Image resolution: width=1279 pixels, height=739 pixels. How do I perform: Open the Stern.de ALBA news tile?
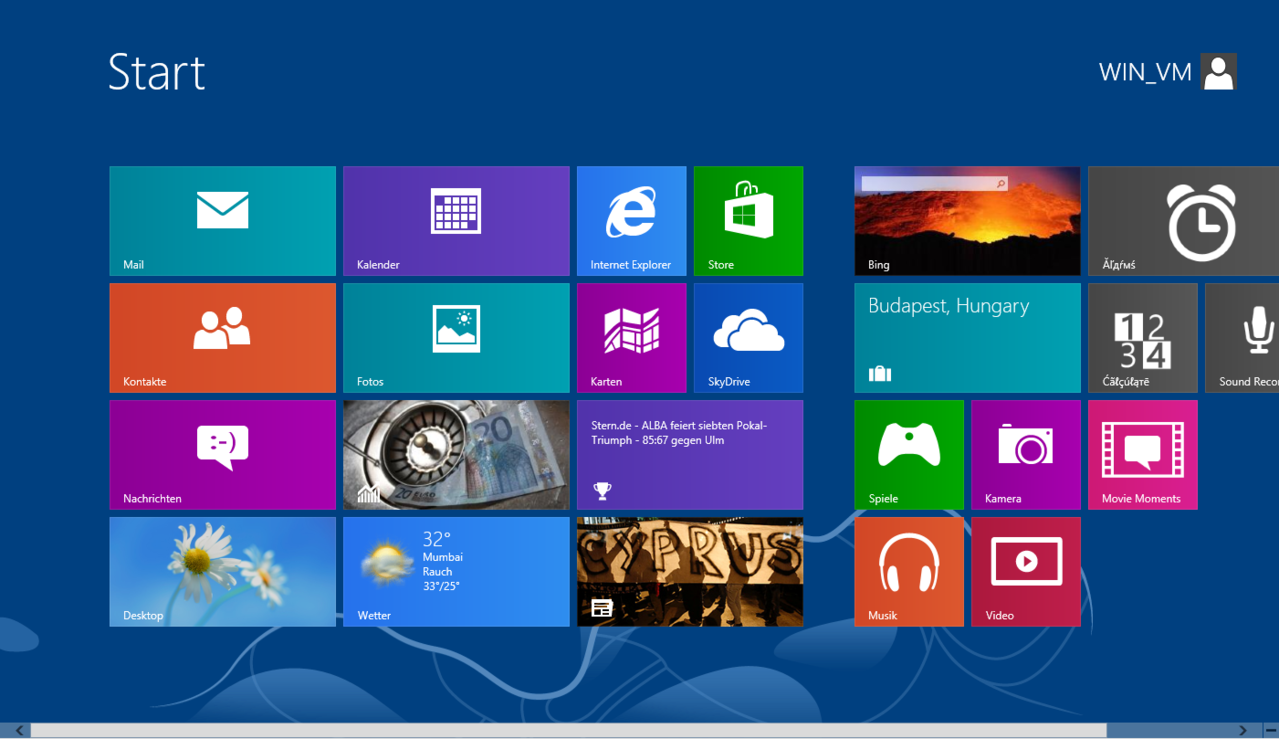690,454
